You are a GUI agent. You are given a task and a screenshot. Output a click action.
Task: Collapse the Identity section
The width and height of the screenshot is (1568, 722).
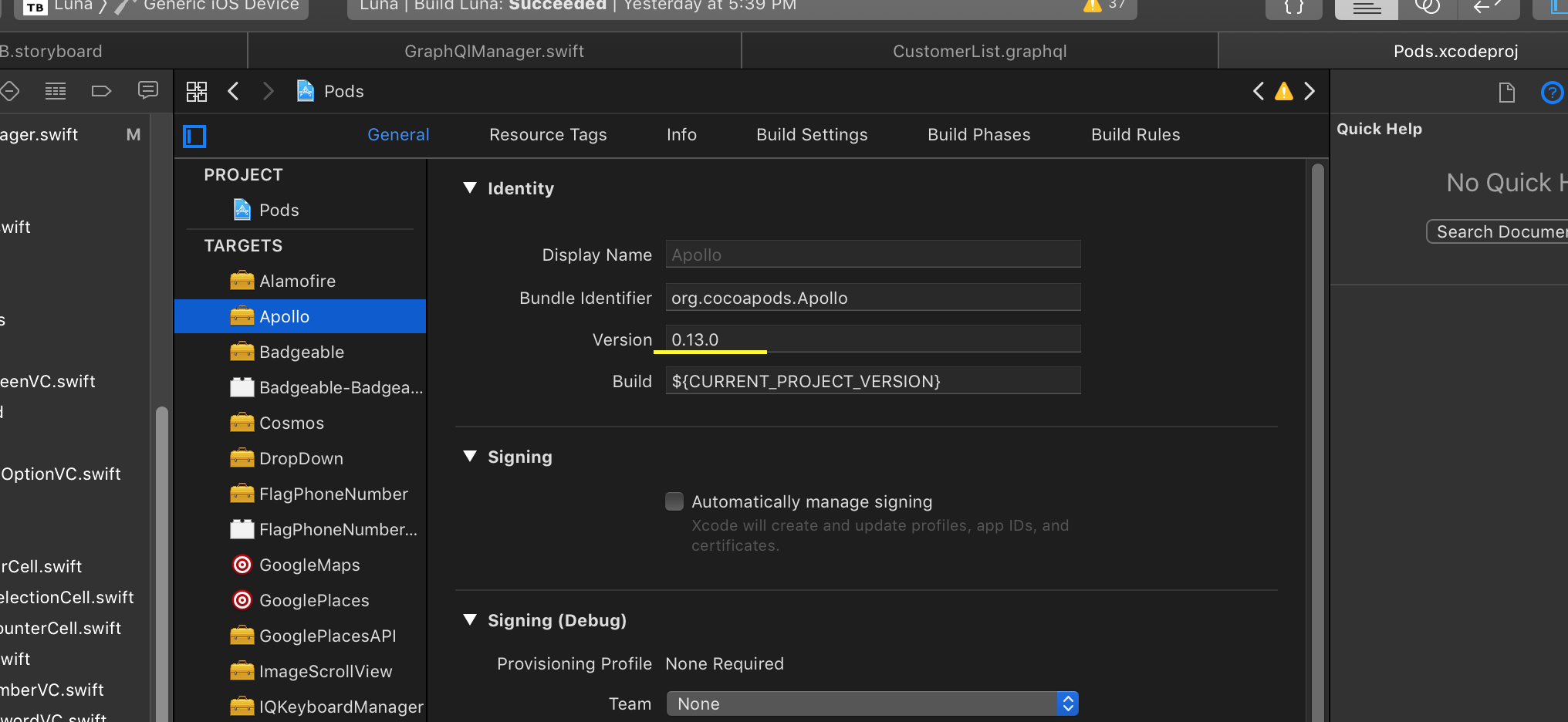(x=470, y=188)
